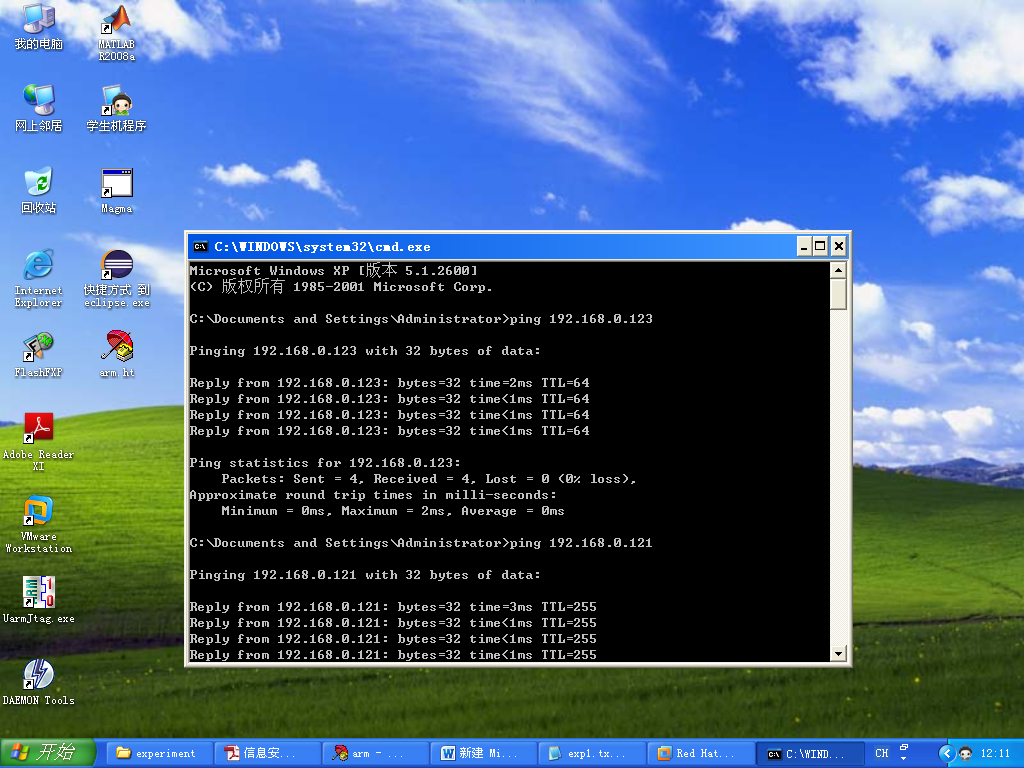This screenshot has height=768, width=1024.
Task: Click the cmd scrollbar down arrow
Action: coord(839,653)
